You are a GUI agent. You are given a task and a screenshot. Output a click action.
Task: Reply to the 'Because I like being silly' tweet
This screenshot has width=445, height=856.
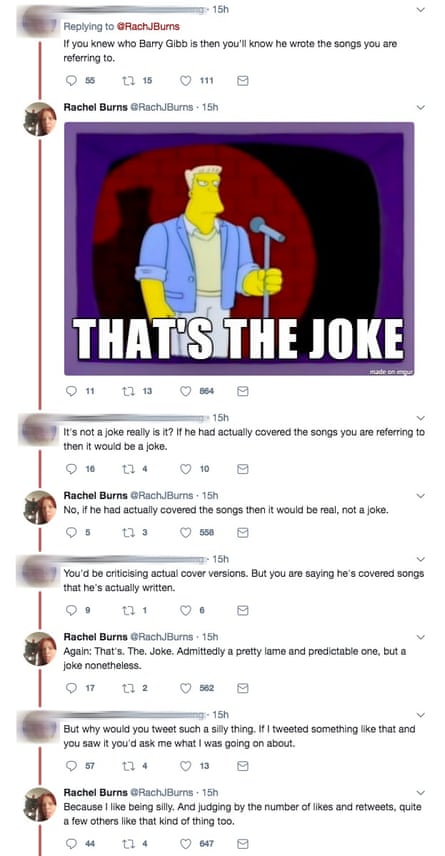[71, 843]
